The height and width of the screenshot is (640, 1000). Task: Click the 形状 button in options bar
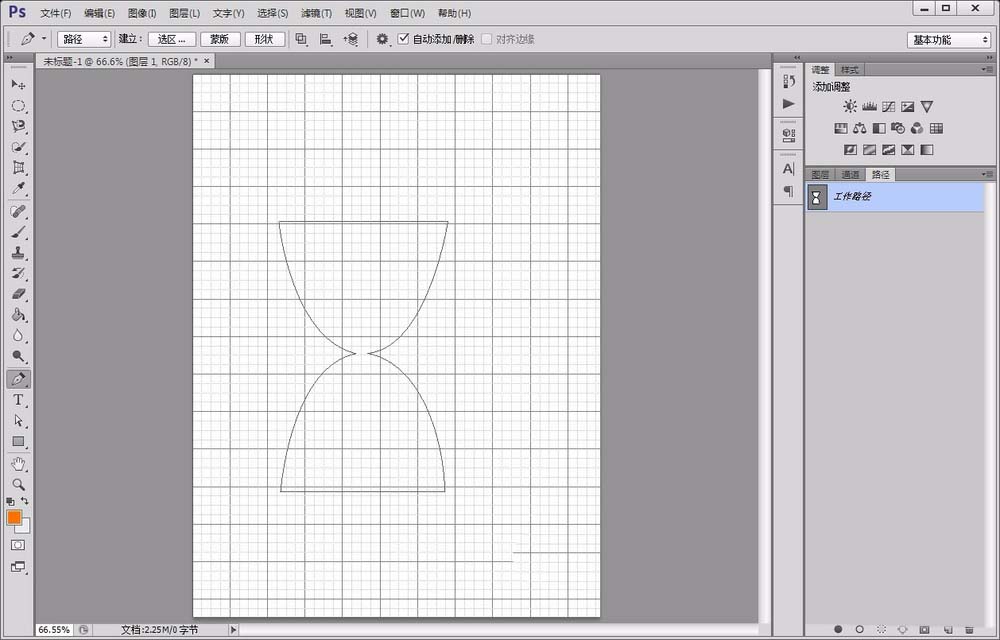click(264, 39)
